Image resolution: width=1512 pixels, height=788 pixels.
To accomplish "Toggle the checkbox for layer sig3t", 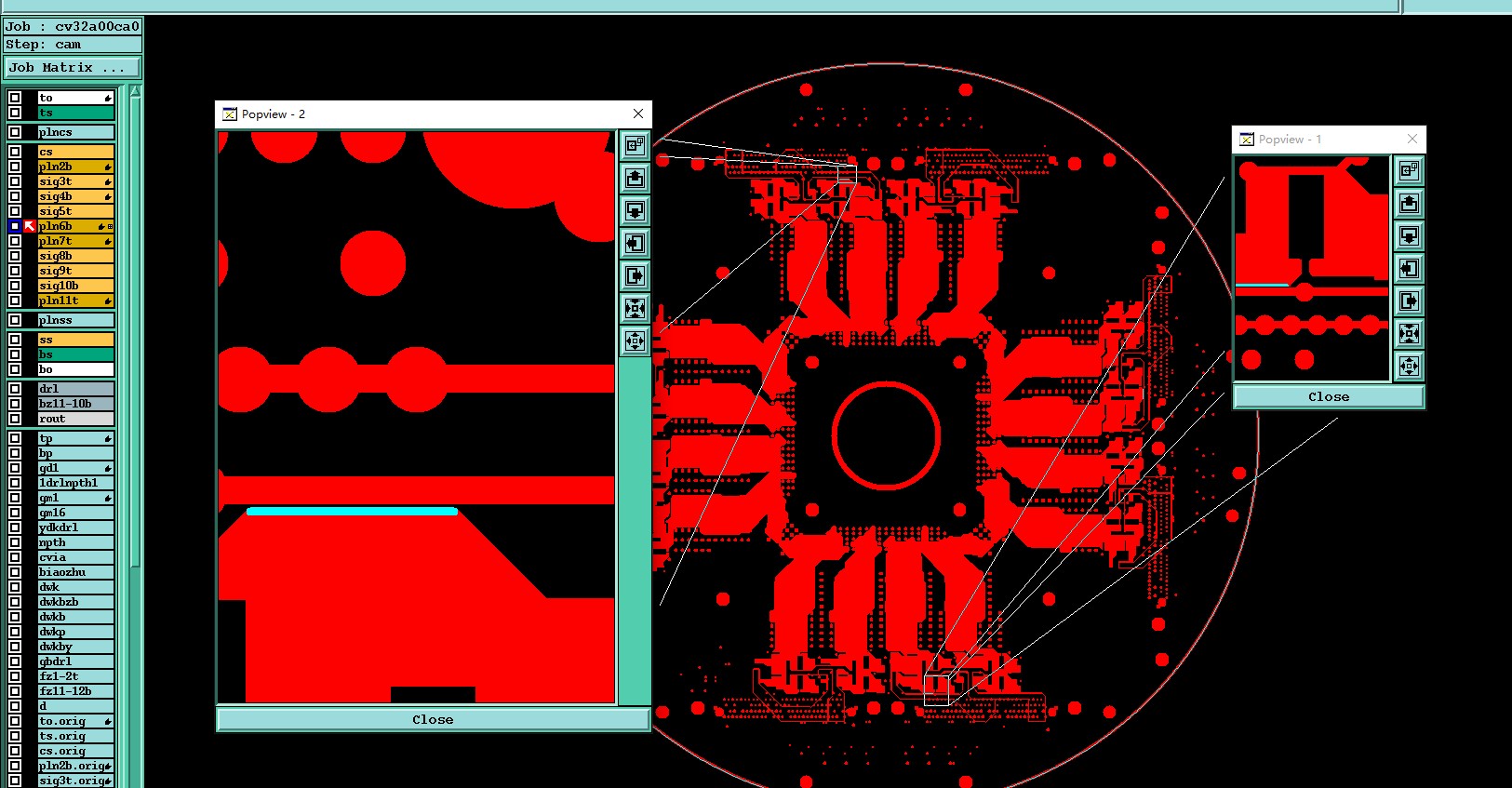I will click(15, 181).
